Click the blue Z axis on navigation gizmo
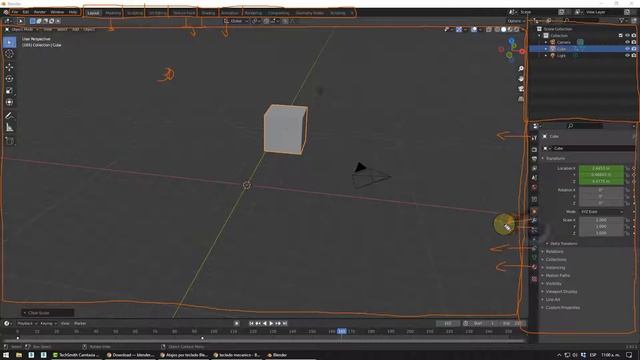This screenshot has width=640, height=360. click(512, 40)
